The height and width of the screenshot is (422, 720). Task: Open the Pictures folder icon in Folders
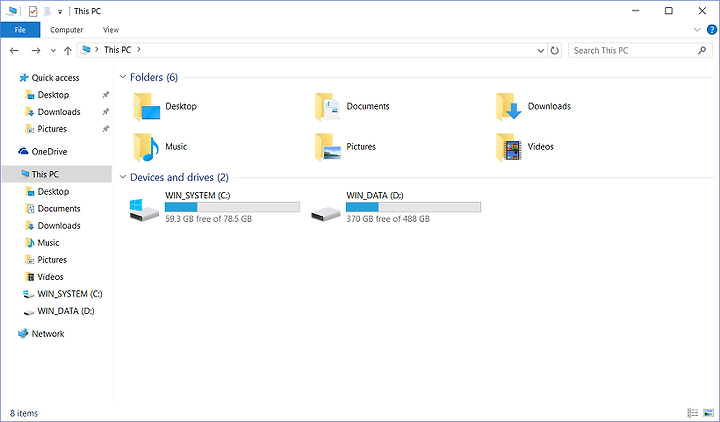point(327,147)
